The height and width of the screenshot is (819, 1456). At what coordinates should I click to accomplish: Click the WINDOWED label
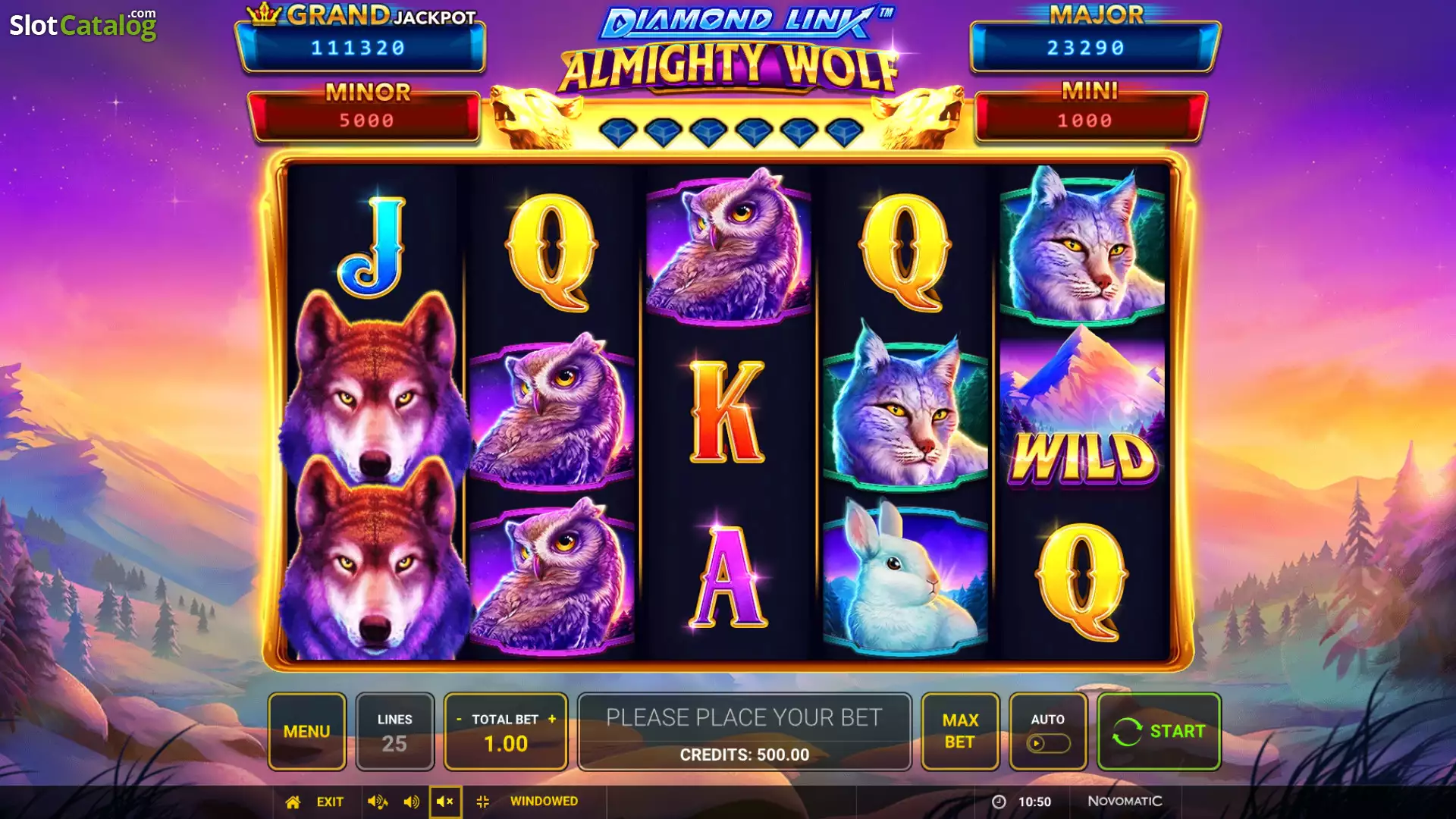[x=544, y=801]
